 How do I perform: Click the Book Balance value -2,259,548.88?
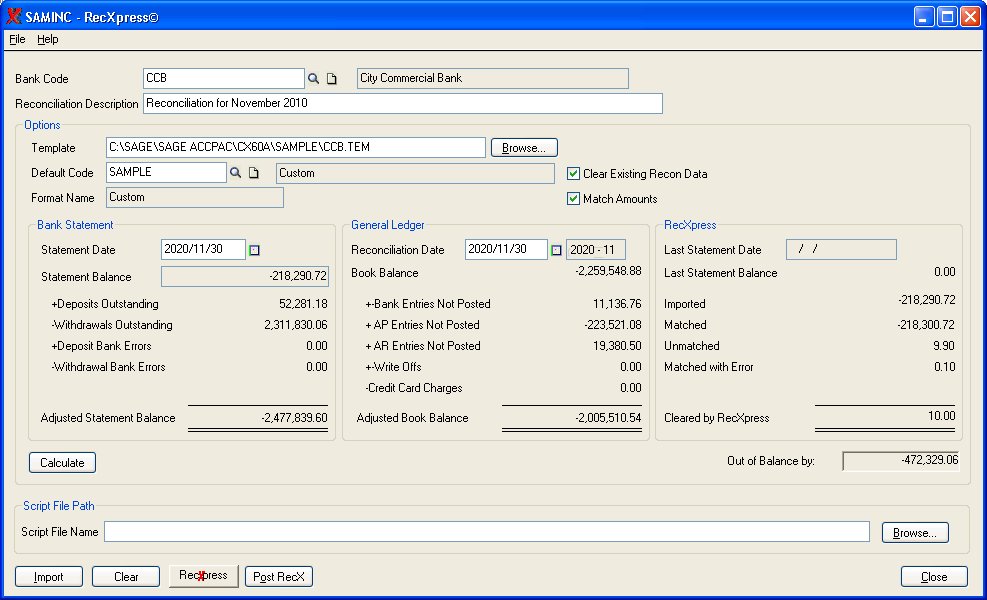pos(608,271)
